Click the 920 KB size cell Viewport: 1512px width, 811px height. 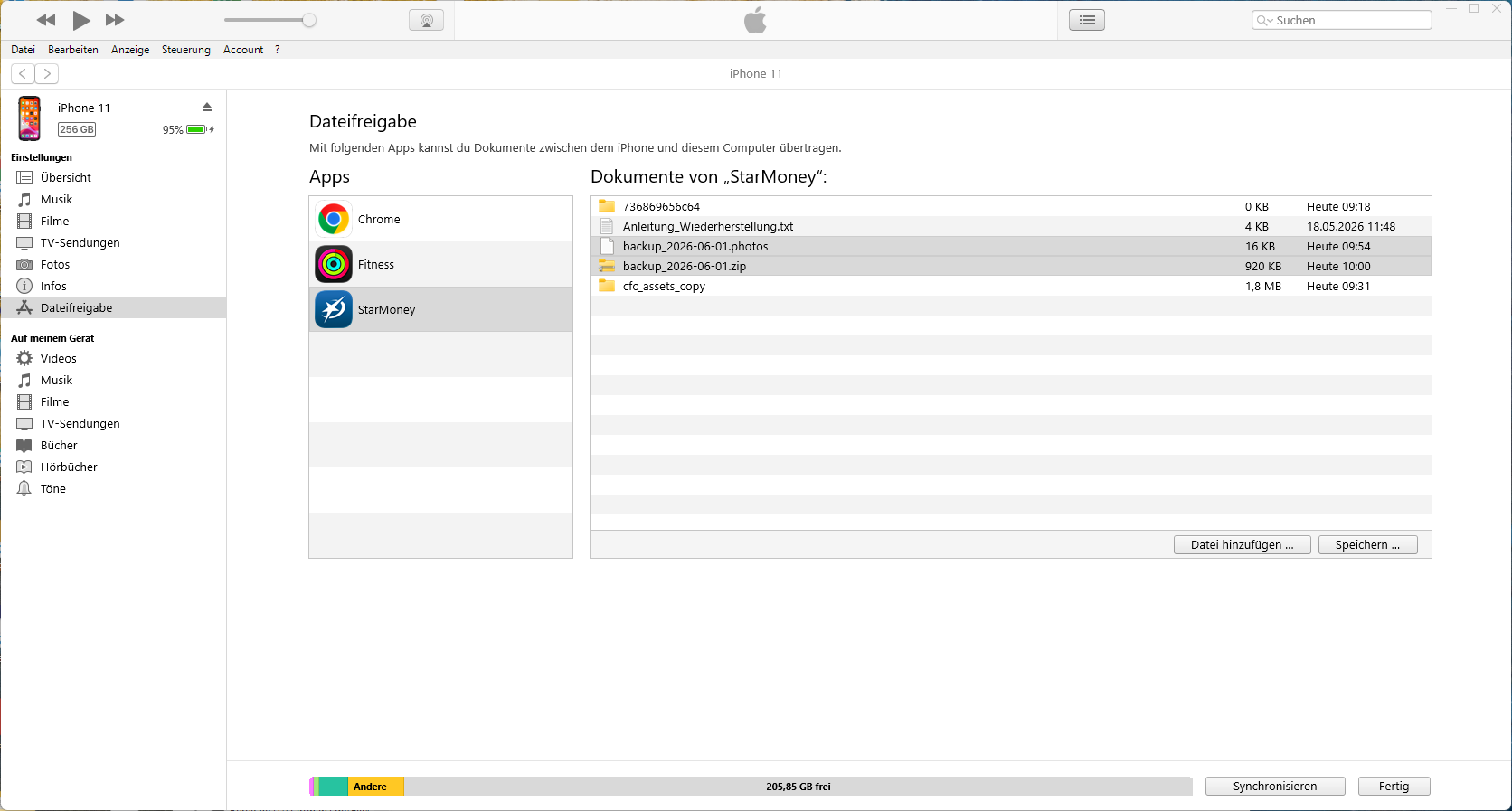point(1263,266)
